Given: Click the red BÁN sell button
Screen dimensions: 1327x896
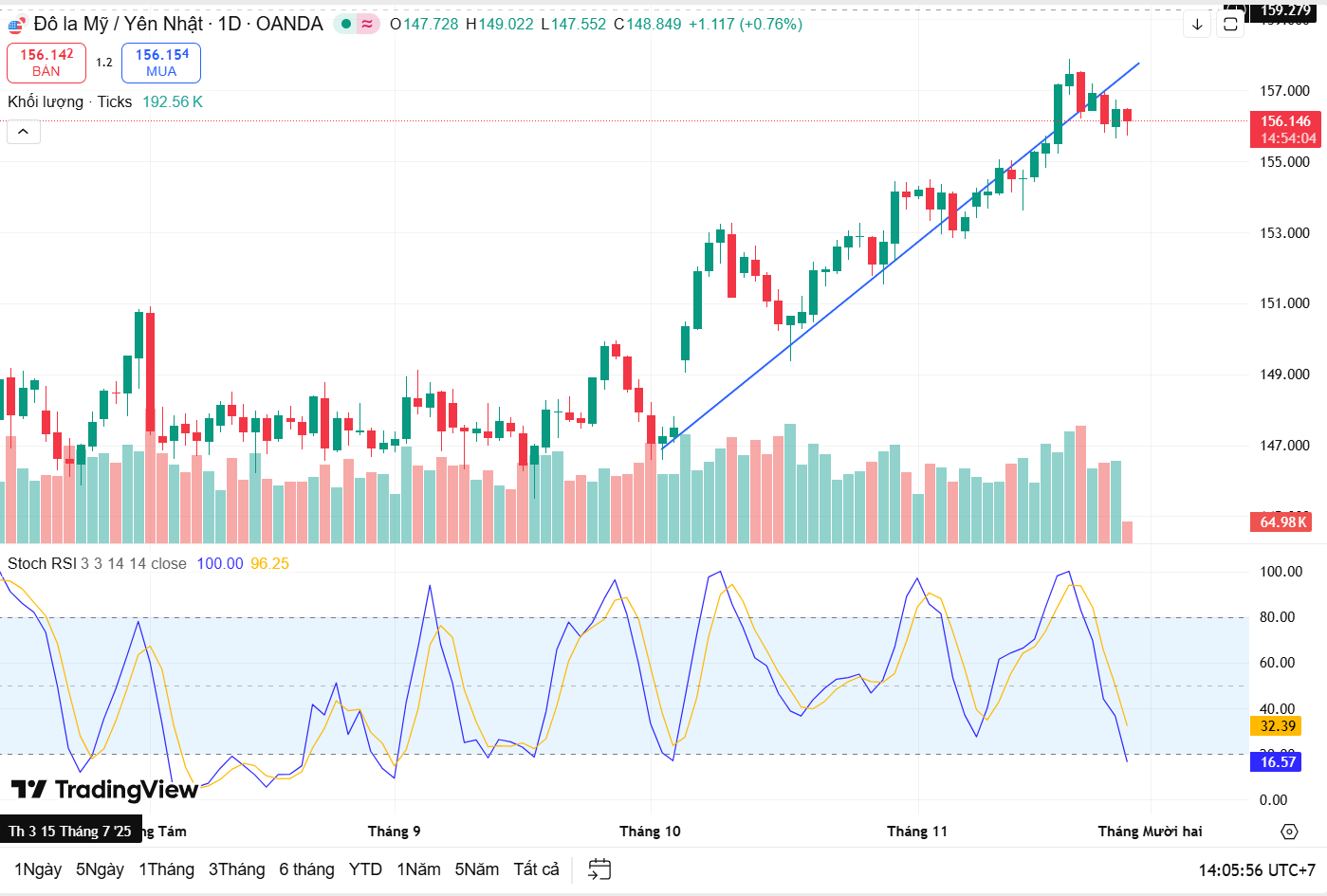Looking at the screenshot, I should pyautogui.click(x=46, y=62).
